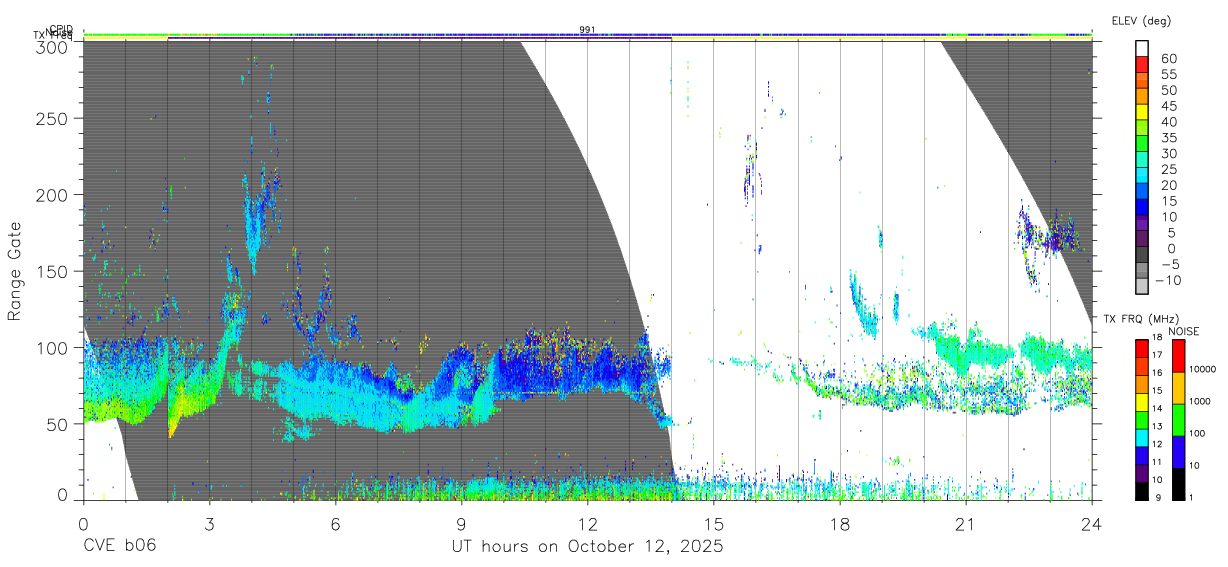Click the red swatch in ELEV color bar
This screenshot has width=1228, height=567.
1143,65
